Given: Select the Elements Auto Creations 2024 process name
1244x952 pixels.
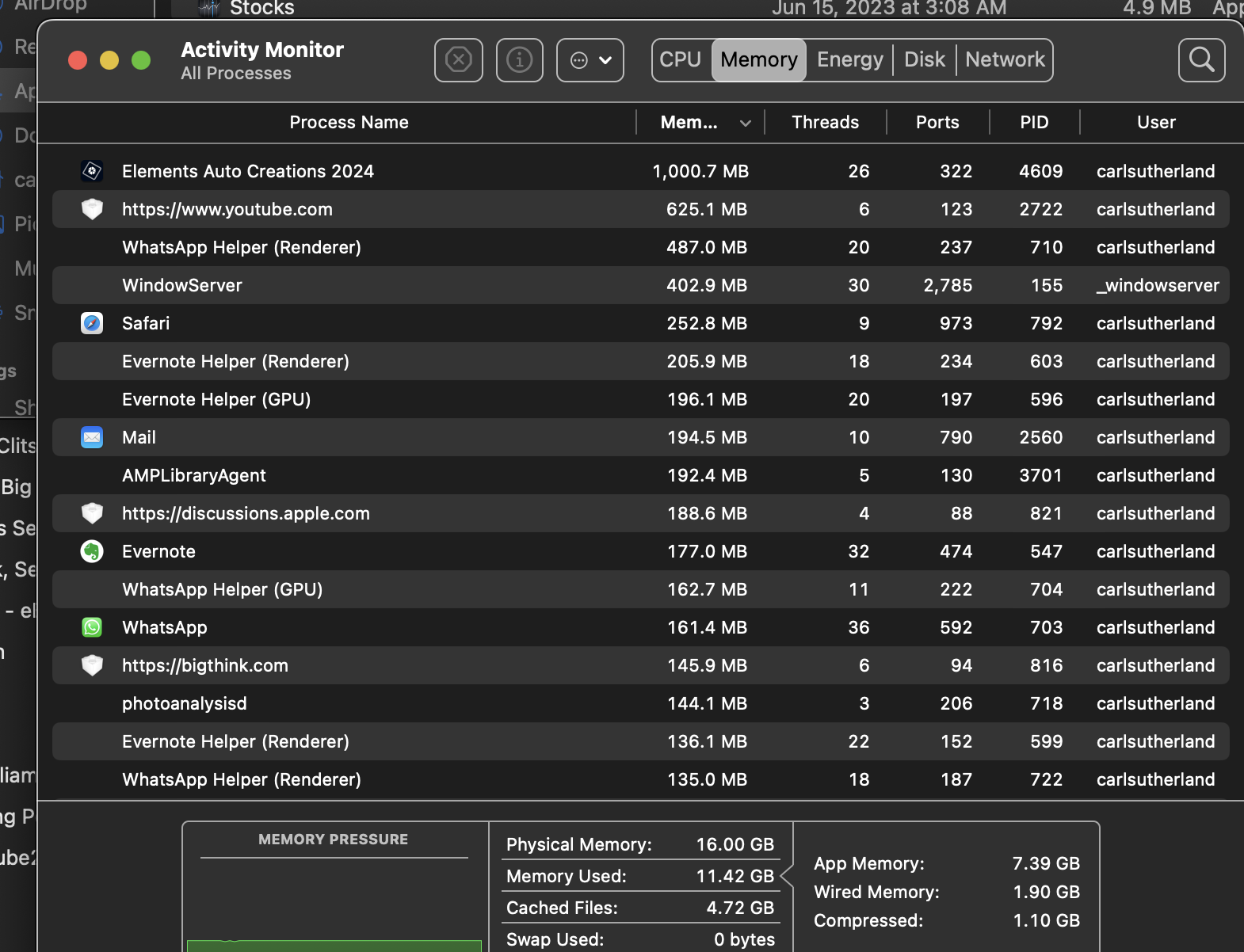Looking at the screenshot, I should [x=248, y=171].
